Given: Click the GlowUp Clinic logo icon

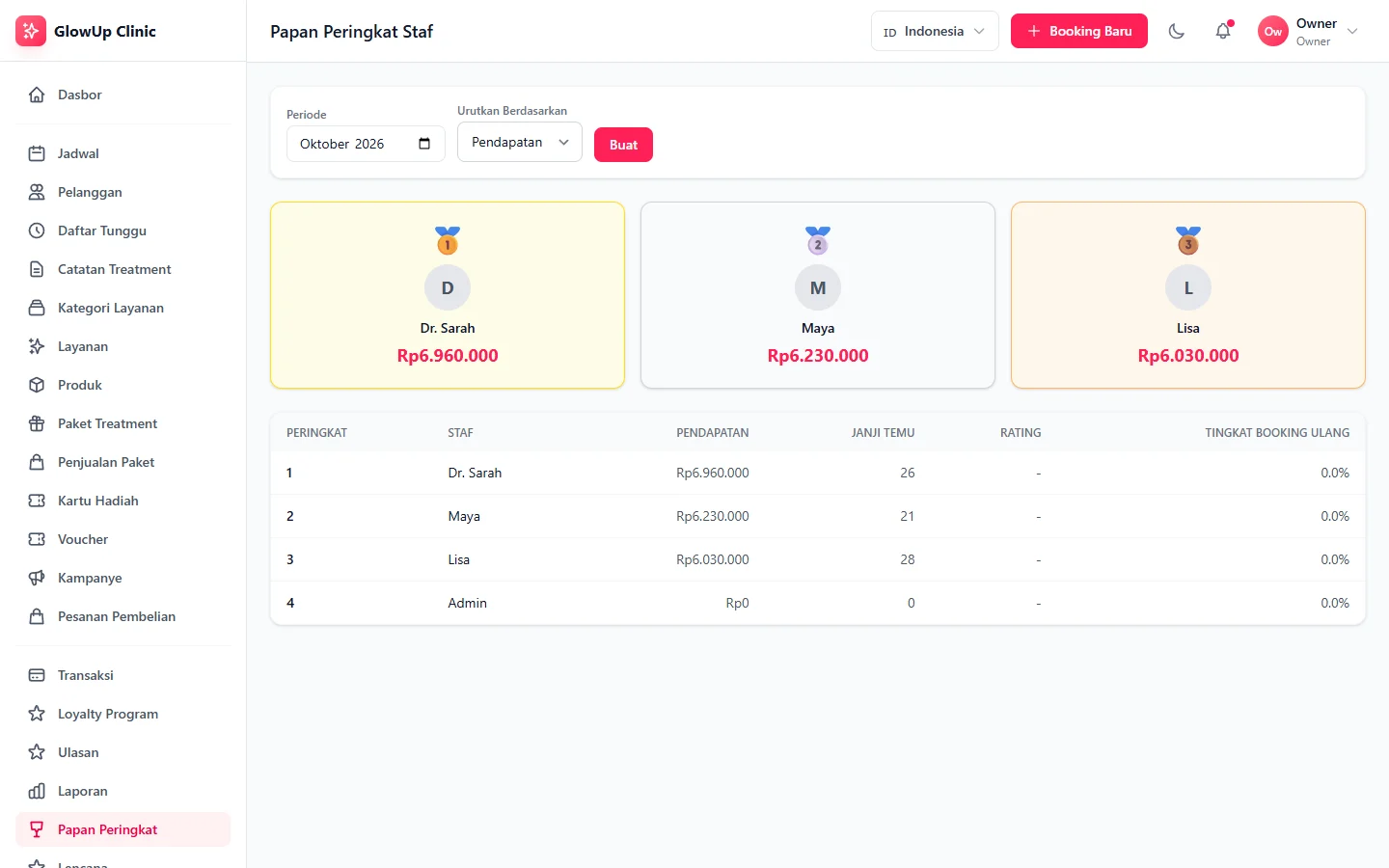Looking at the screenshot, I should click(x=31, y=31).
